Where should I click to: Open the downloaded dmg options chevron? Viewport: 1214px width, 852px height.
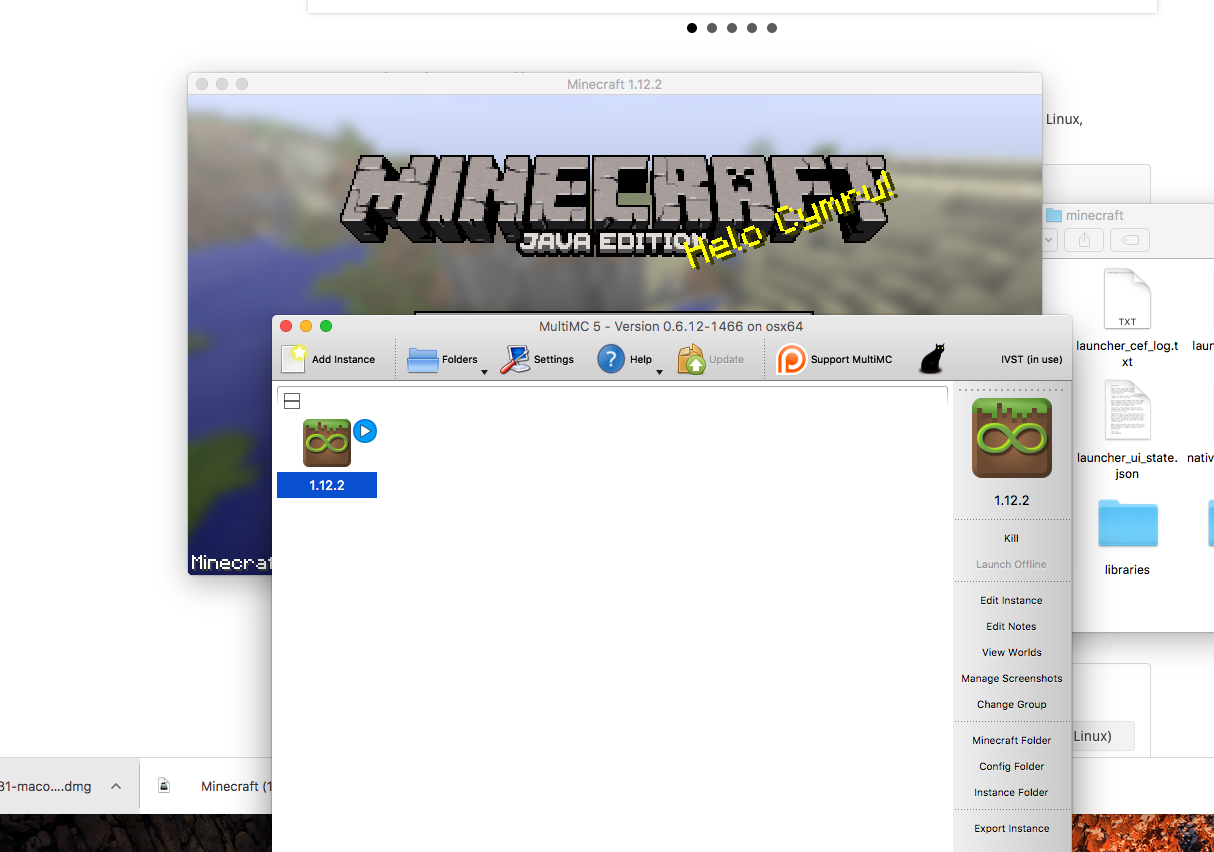pyautogui.click(x=116, y=786)
